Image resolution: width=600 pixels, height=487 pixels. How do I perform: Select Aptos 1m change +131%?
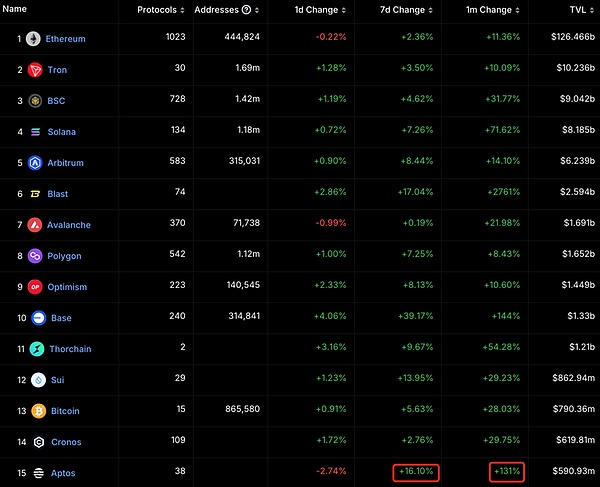(507, 471)
